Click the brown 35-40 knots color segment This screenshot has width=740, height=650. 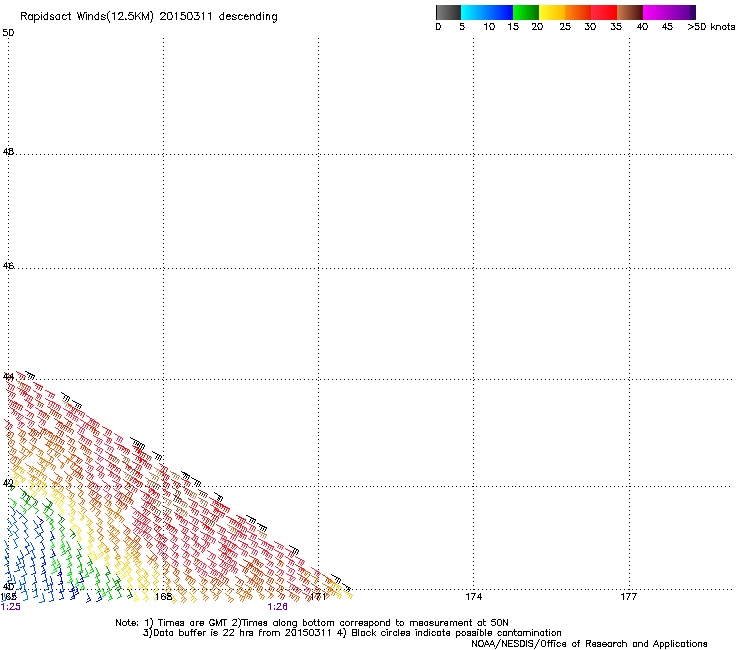pyautogui.click(x=630, y=12)
